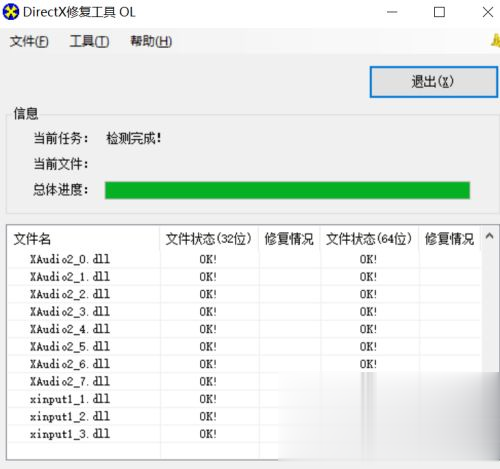Click the 检测完成! status text

(134, 138)
